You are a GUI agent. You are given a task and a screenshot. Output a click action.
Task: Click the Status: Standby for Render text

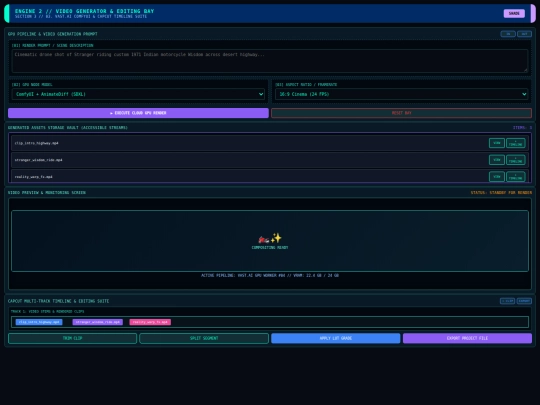501,193
